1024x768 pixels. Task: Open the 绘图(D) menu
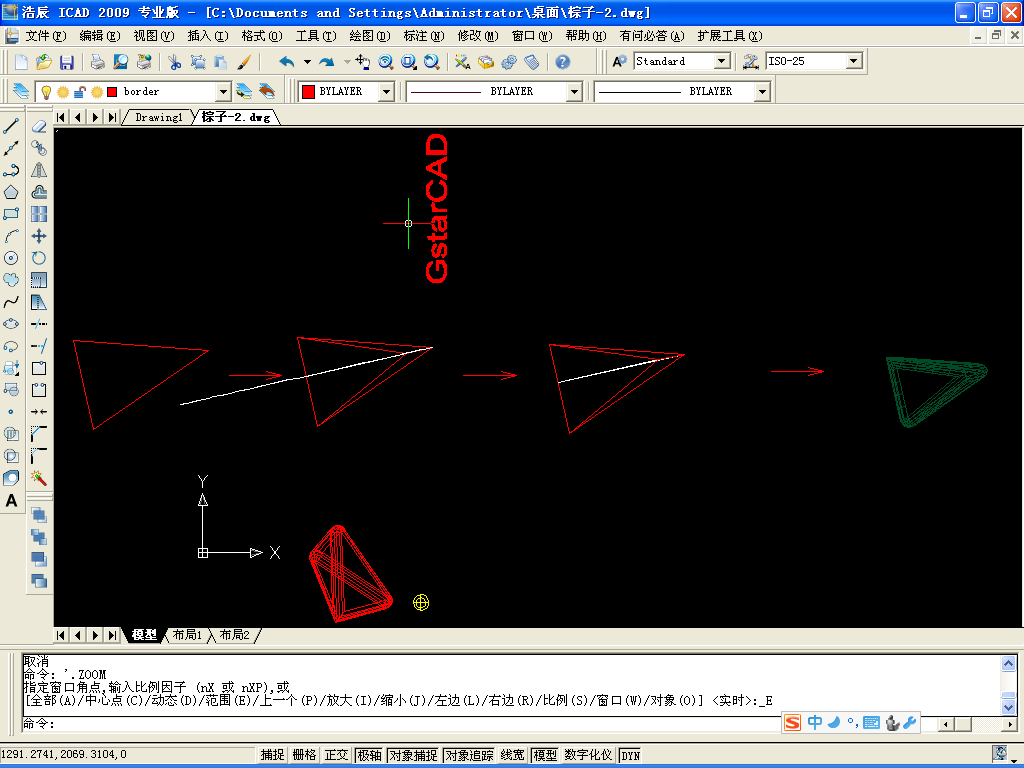coord(370,36)
